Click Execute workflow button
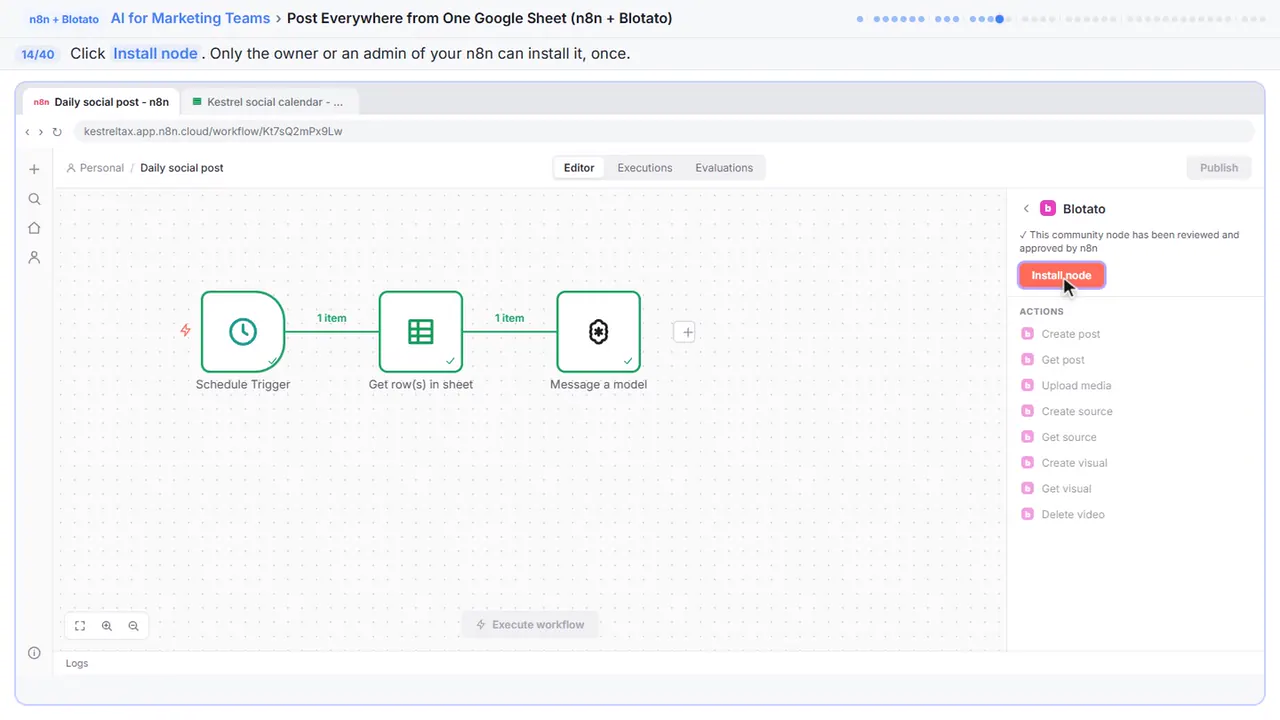 530,625
